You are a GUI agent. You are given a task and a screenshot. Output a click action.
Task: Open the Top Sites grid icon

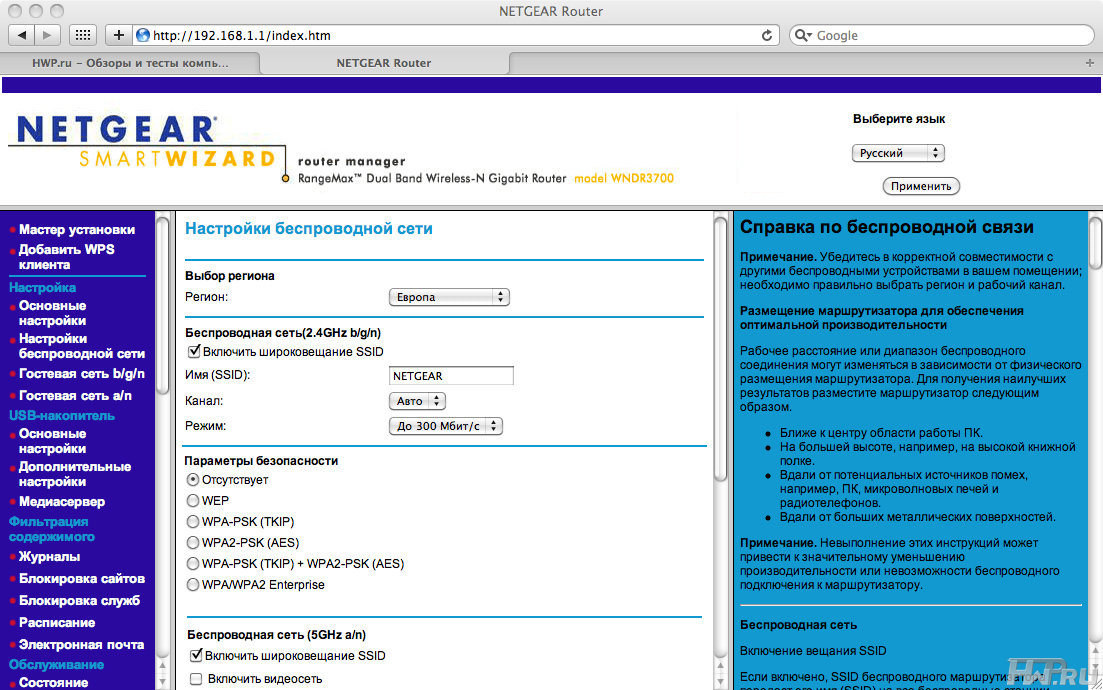tap(84, 35)
